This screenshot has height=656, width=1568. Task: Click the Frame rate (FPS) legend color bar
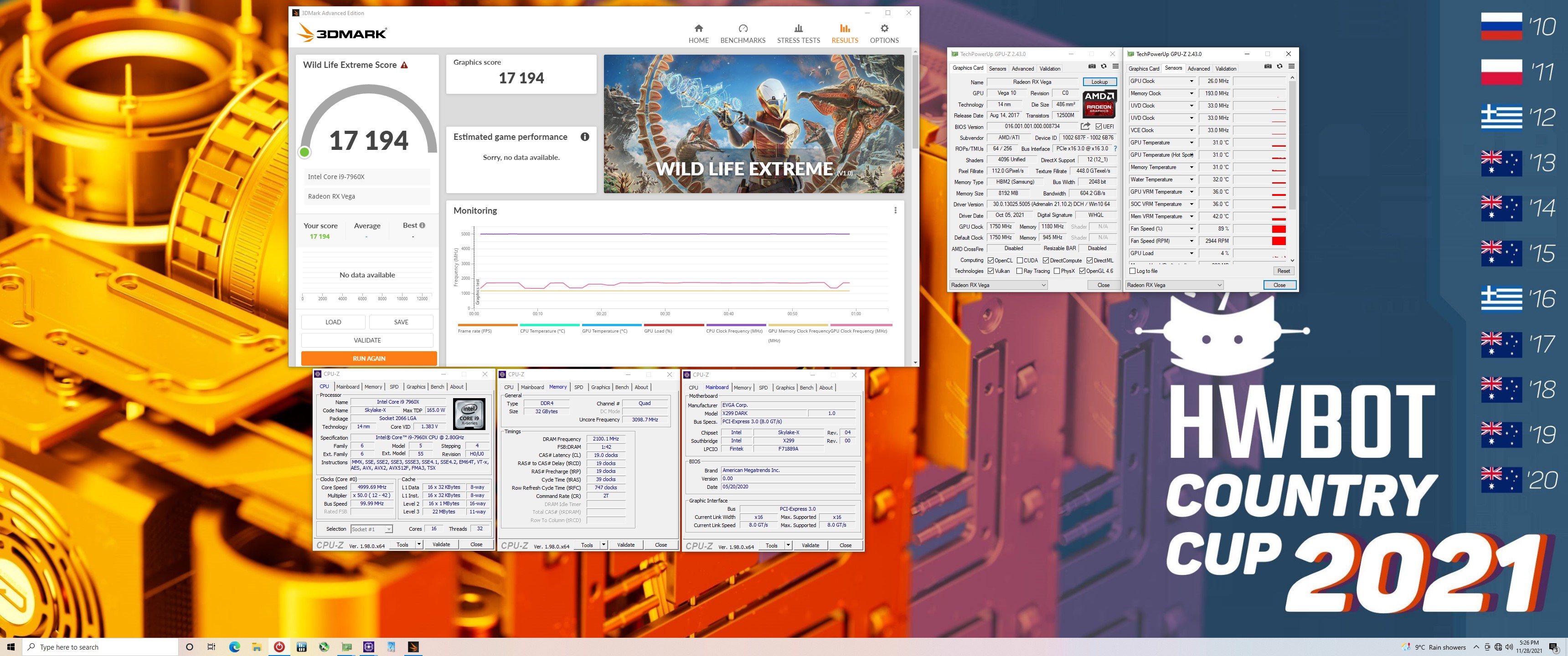488,325
